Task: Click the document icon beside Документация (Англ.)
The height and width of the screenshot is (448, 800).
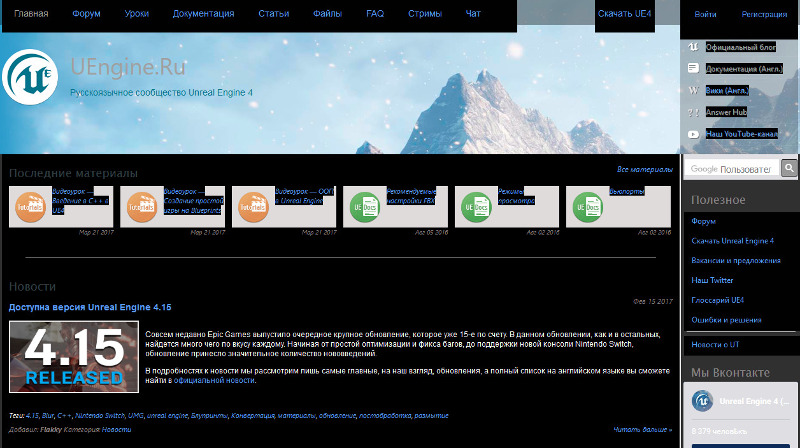Action: tap(693, 68)
